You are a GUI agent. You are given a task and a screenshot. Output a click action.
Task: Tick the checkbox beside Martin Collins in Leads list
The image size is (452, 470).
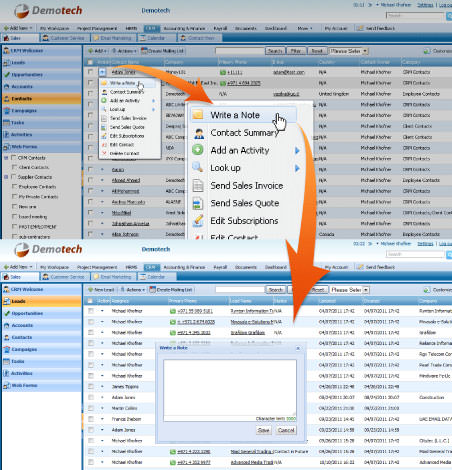[91, 408]
